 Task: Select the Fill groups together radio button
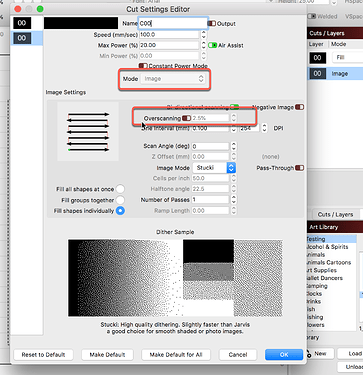[x=120, y=200]
